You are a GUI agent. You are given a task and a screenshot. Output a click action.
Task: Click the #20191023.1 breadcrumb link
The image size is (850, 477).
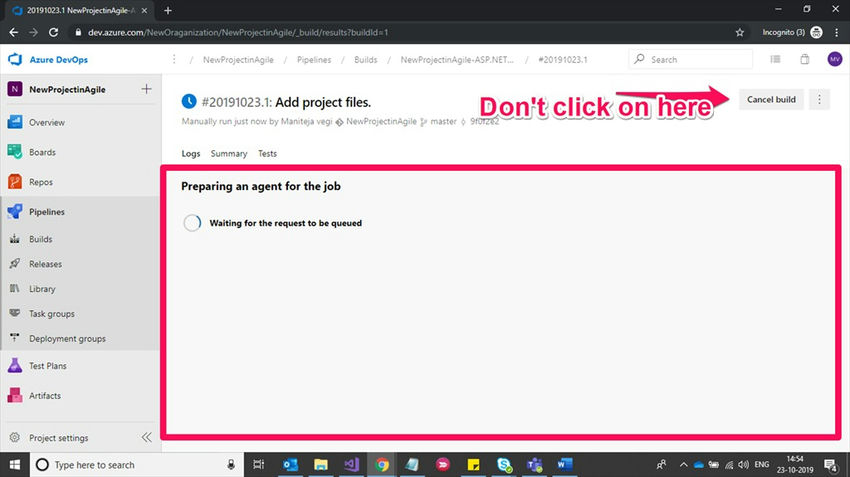click(x=563, y=60)
